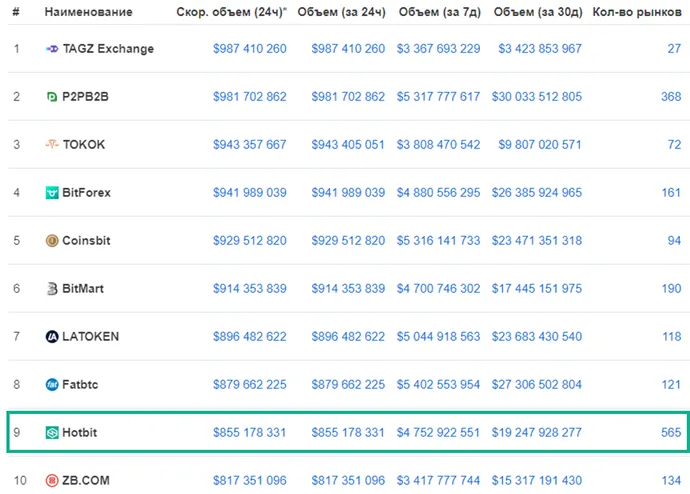The width and height of the screenshot is (690, 494).
Task: Click Coinsbit 7-day volume $5 316 141 733
Action: pyautogui.click(x=438, y=241)
